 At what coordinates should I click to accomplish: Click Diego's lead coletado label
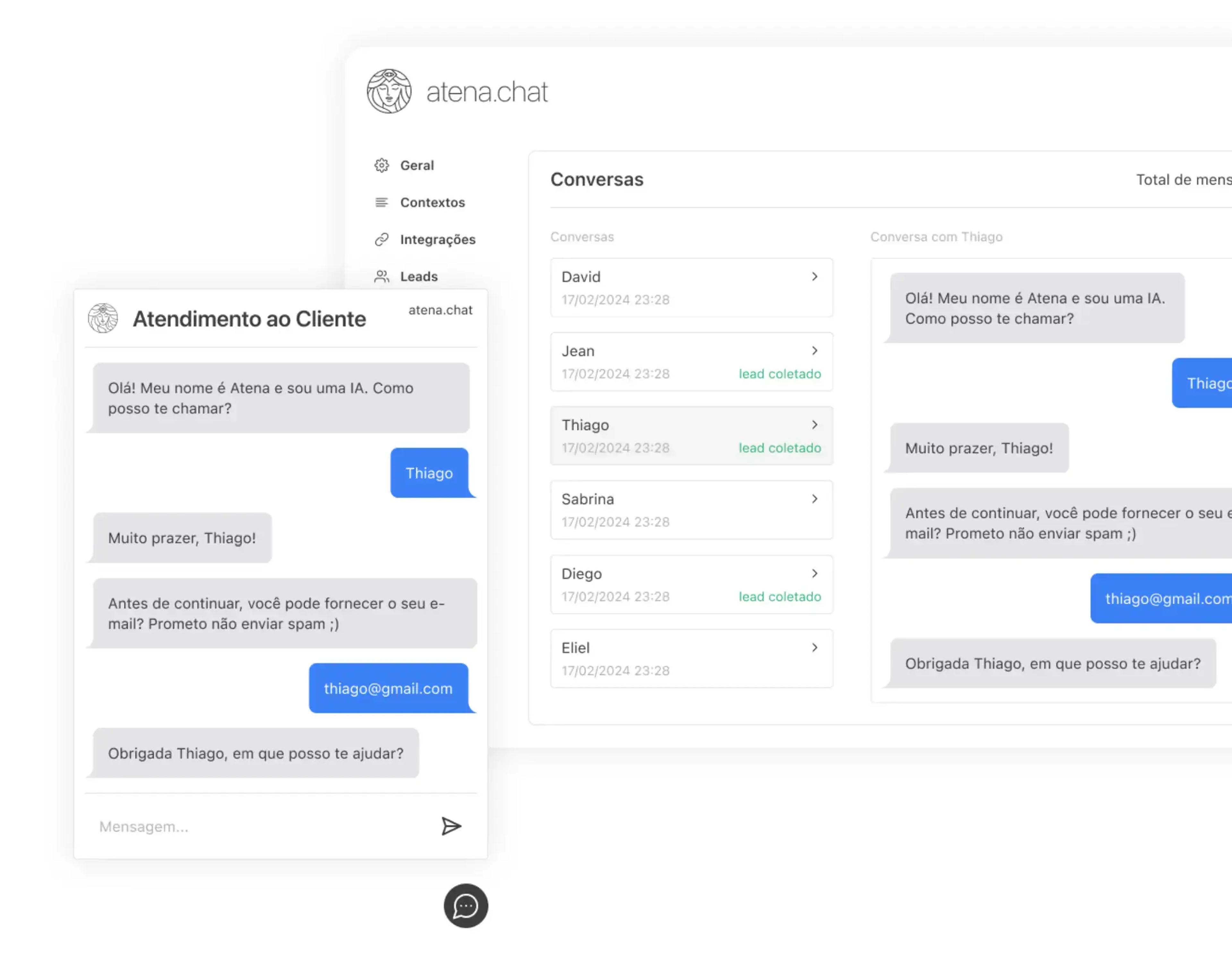pos(780,596)
